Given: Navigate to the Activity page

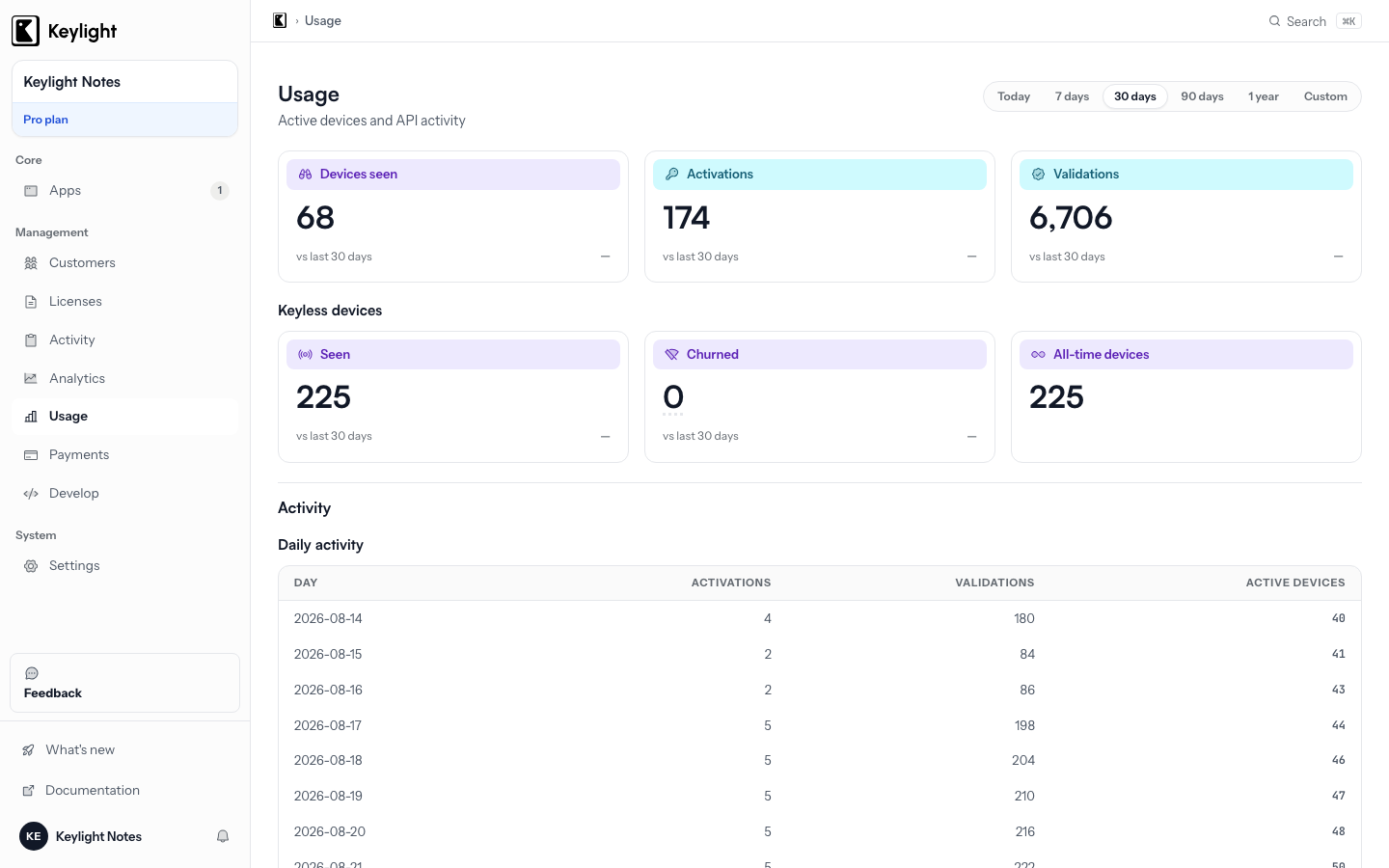Looking at the screenshot, I should [124, 340].
